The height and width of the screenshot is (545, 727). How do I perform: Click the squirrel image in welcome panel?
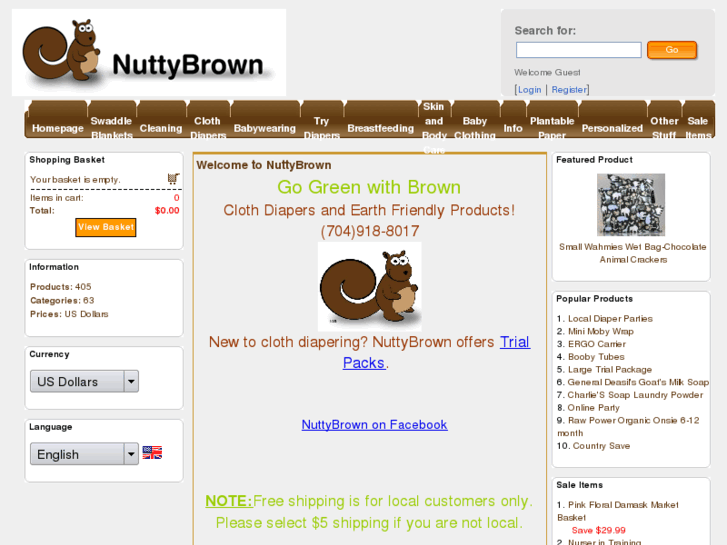(370, 287)
